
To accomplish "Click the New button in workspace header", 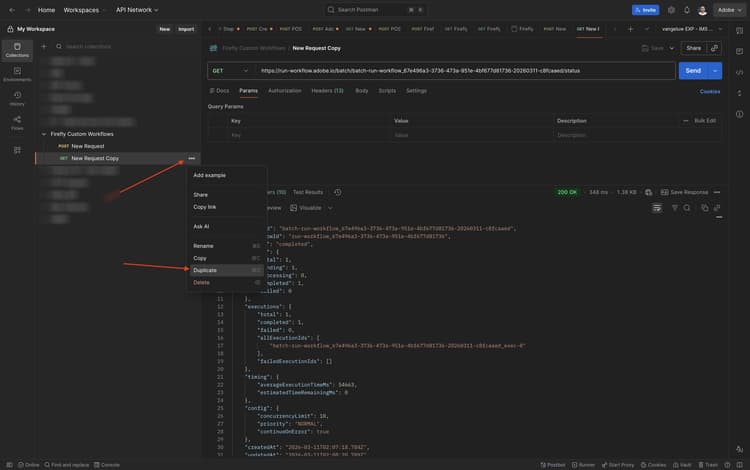I will [165, 29].
